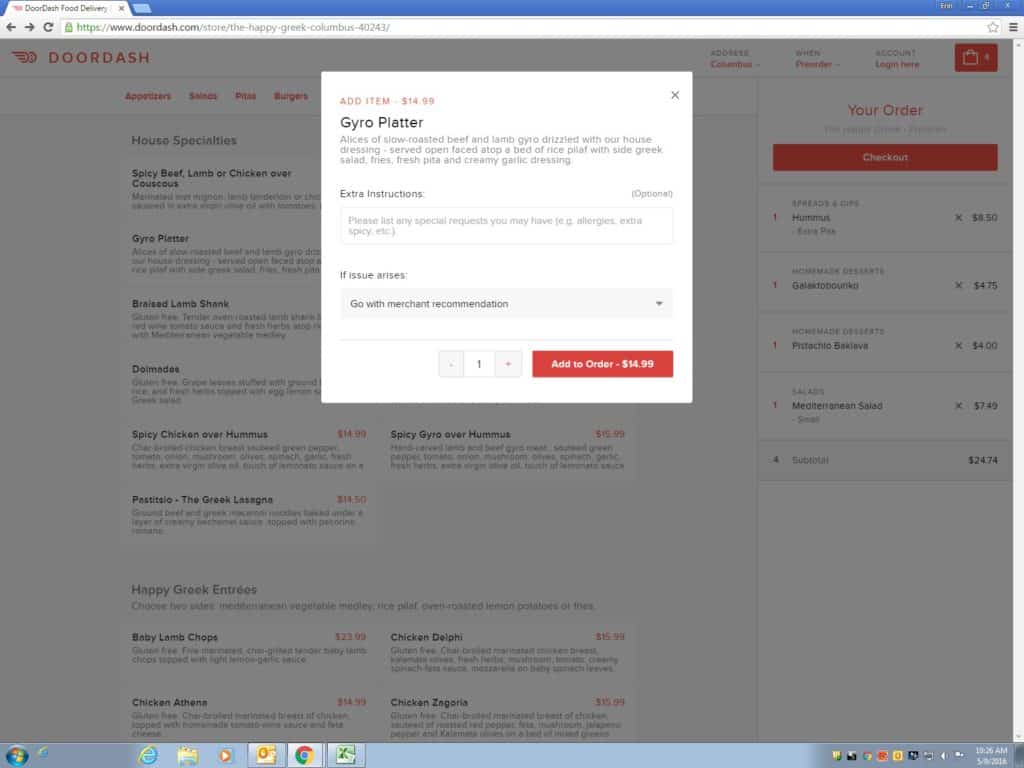
Task: Launch Internet Explorer from the taskbar
Action: [x=148, y=756]
